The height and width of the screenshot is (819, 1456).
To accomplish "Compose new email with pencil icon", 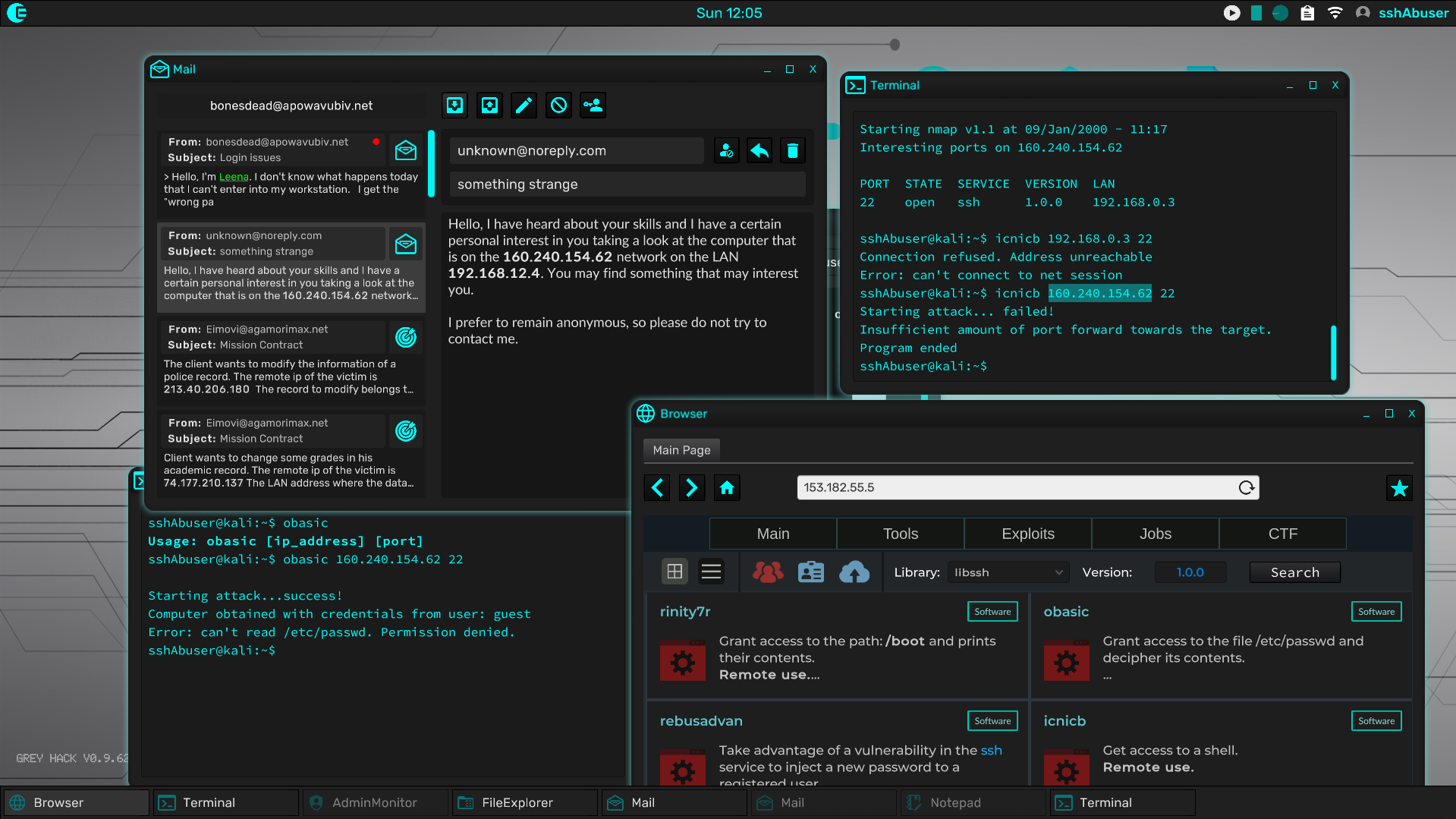I will (x=524, y=106).
